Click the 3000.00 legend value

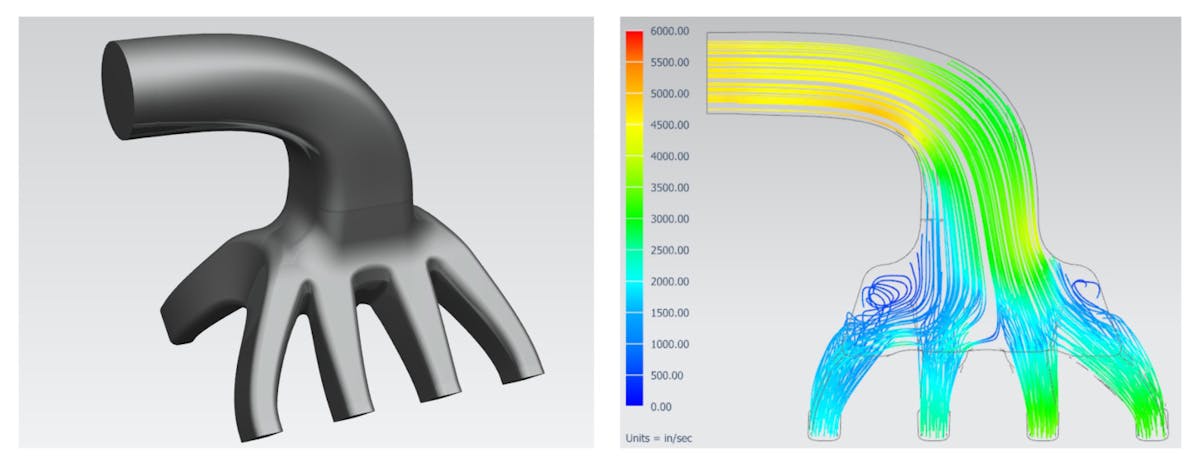click(670, 219)
